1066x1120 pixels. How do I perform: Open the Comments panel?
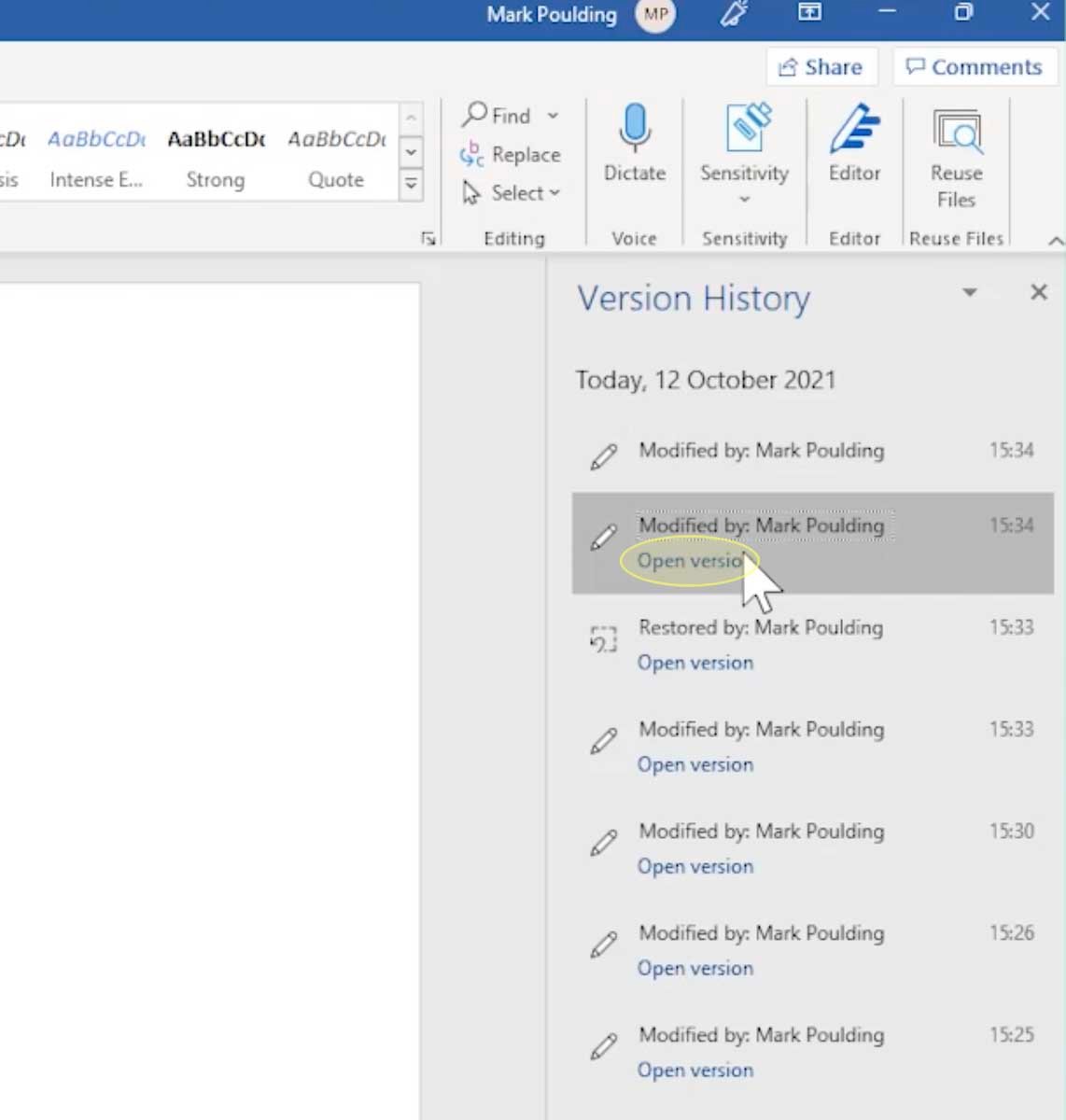pos(974,66)
